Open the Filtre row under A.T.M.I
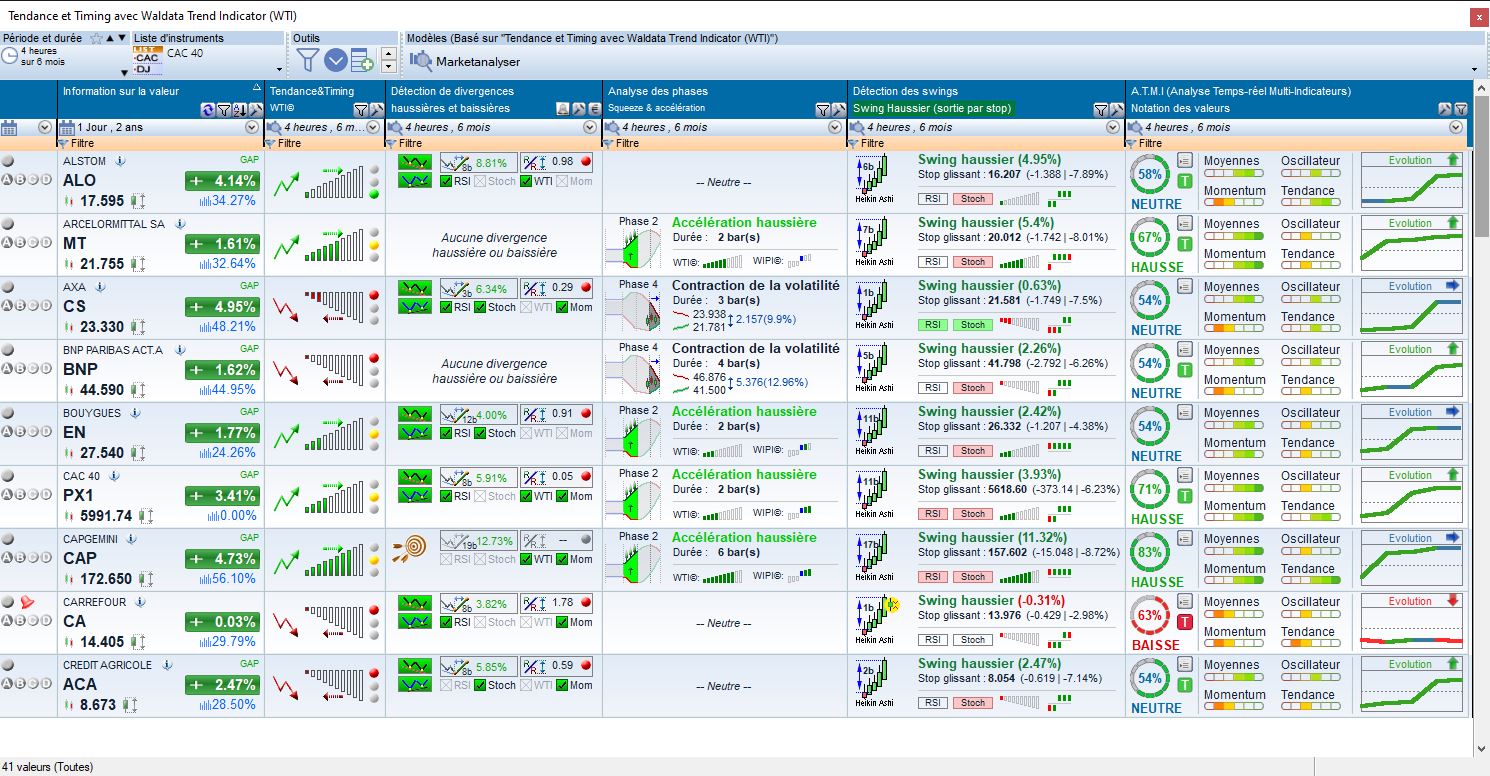The height and width of the screenshot is (776, 1490). click(1298, 143)
